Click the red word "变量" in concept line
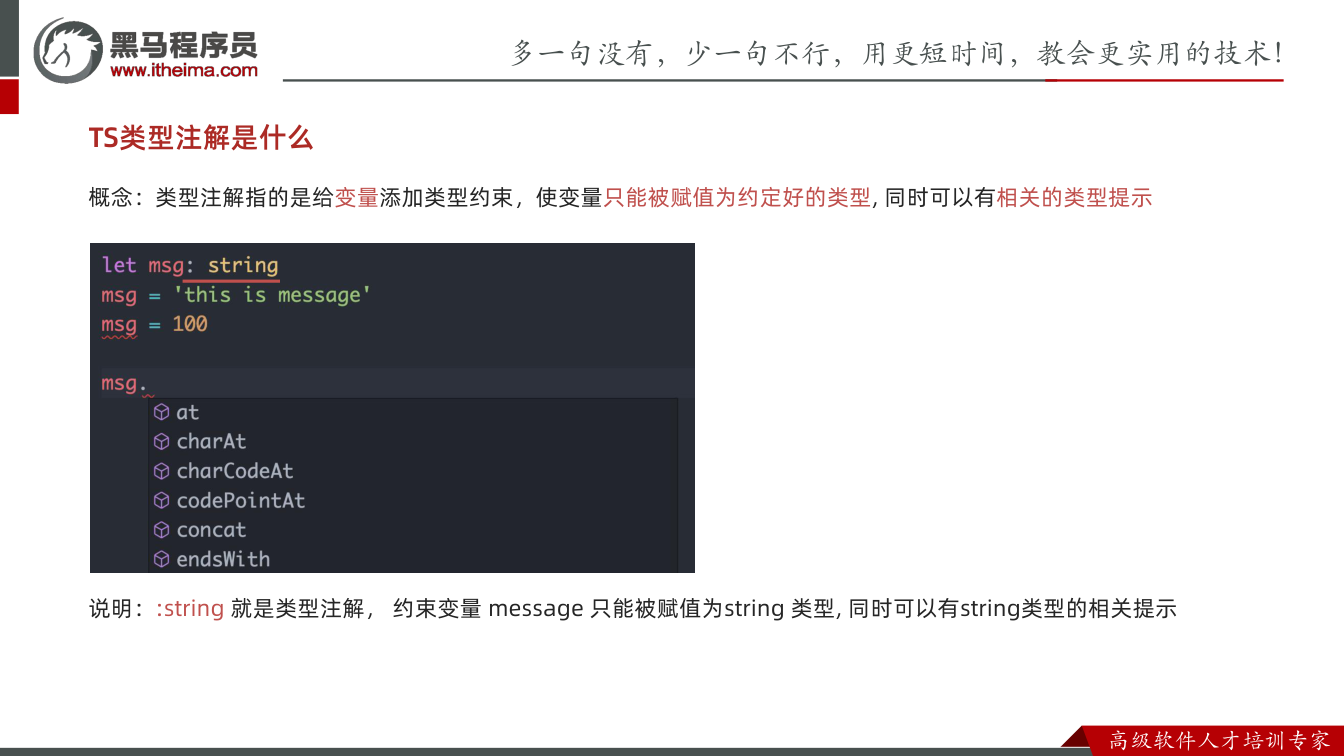This screenshot has height=756, width=1344. pos(356,198)
